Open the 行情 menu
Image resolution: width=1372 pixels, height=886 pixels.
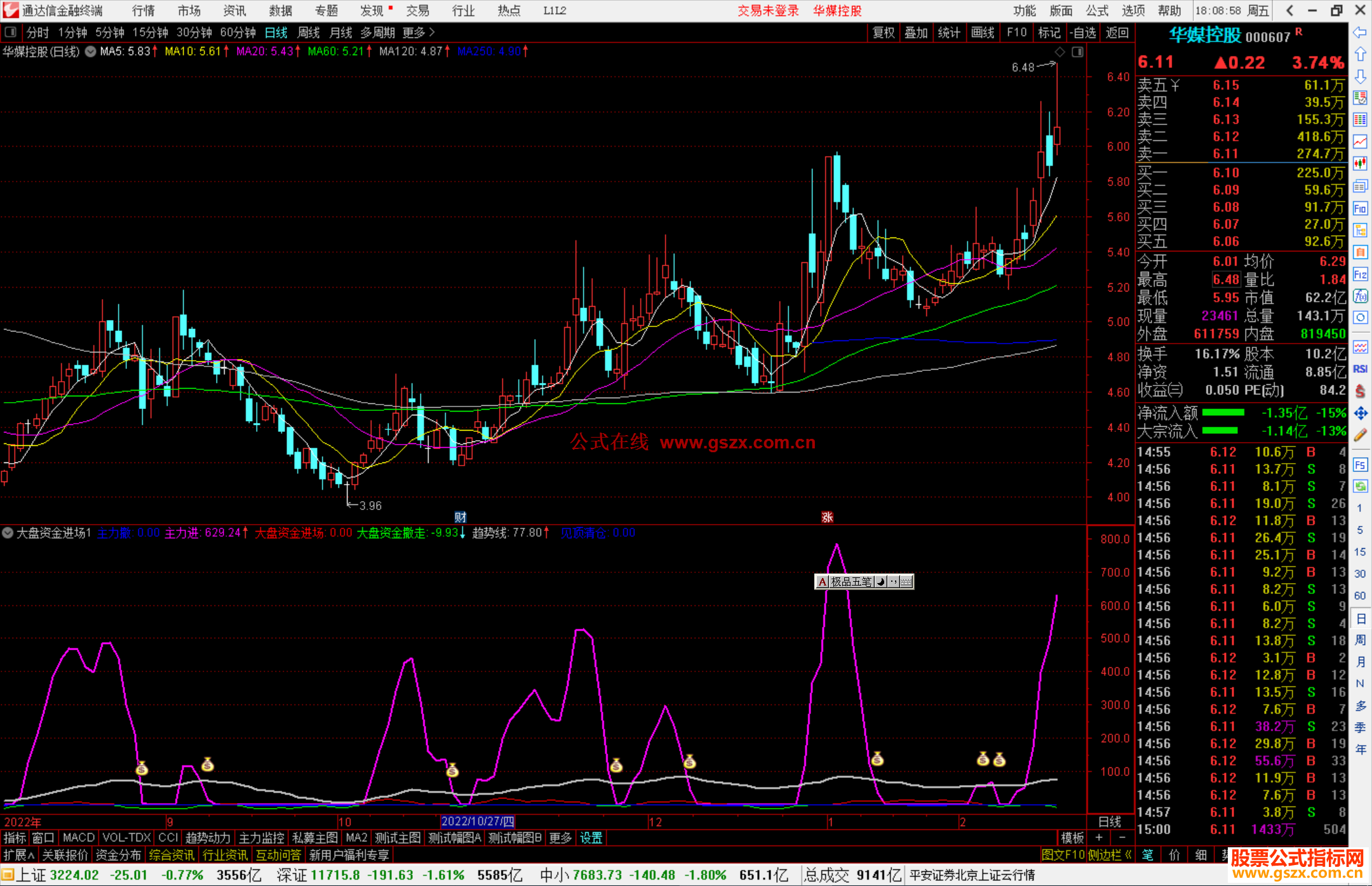(x=143, y=11)
